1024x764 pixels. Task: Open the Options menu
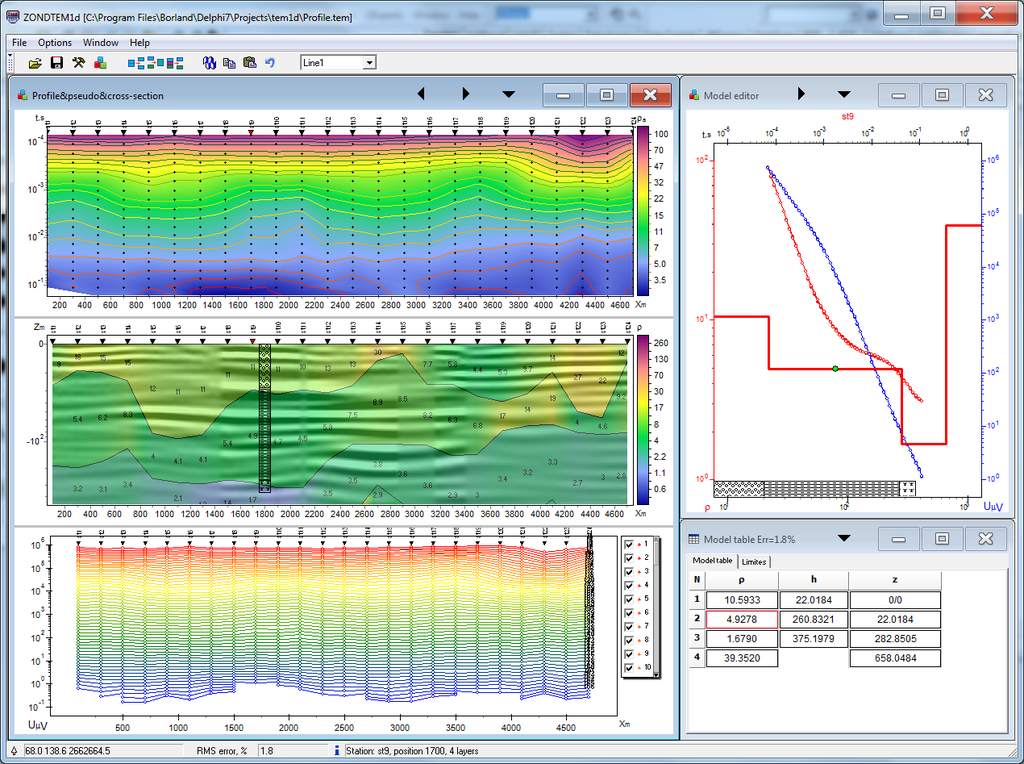click(54, 42)
